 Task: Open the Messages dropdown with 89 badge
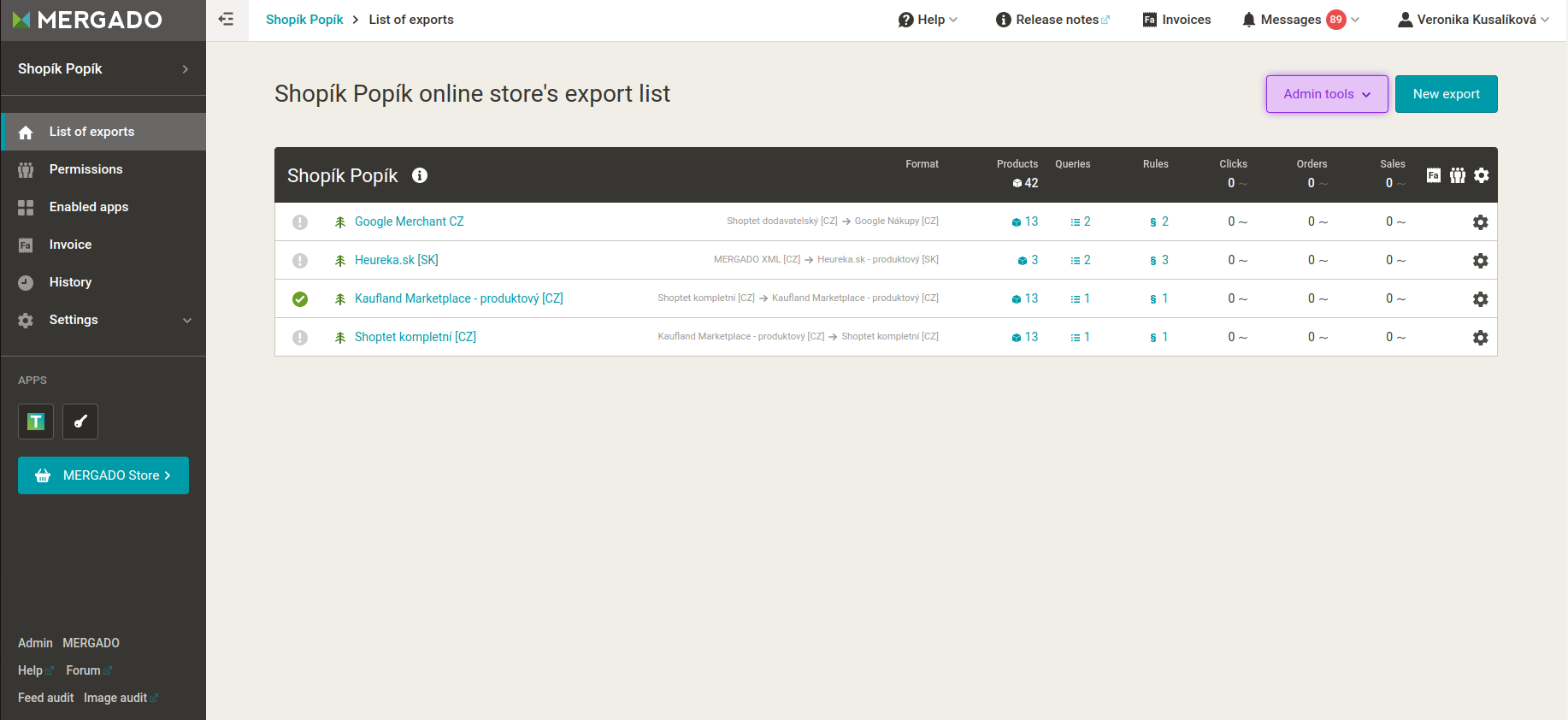pyautogui.click(x=1300, y=20)
